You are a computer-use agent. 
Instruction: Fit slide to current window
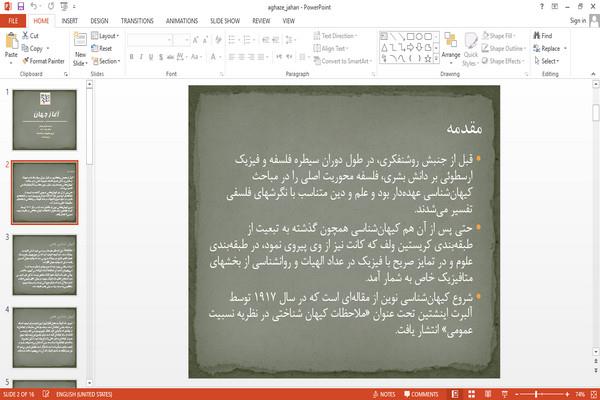tap(593, 394)
